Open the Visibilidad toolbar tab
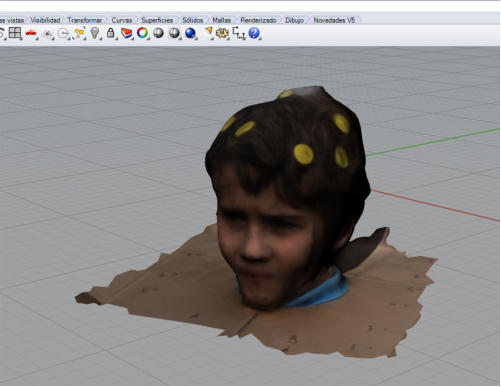Viewport: 501px width, 387px height. coord(45,20)
